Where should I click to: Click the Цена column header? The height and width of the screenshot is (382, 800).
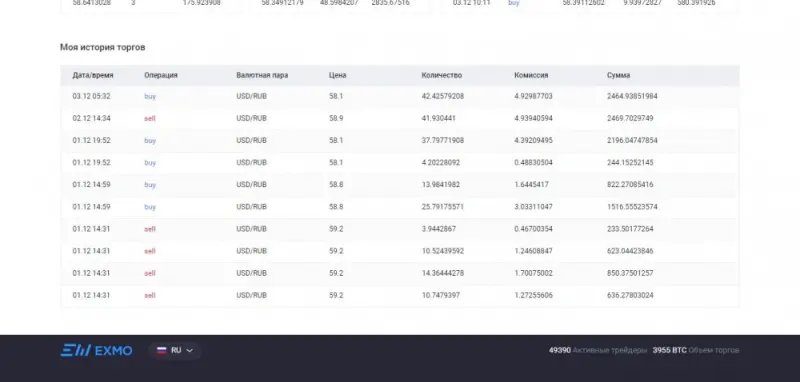click(338, 75)
